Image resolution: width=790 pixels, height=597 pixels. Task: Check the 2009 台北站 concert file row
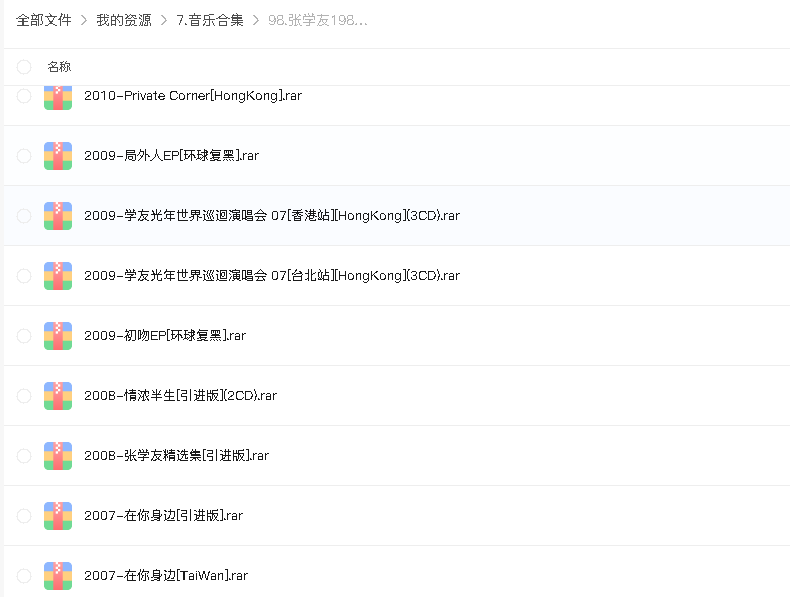pos(24,276)
